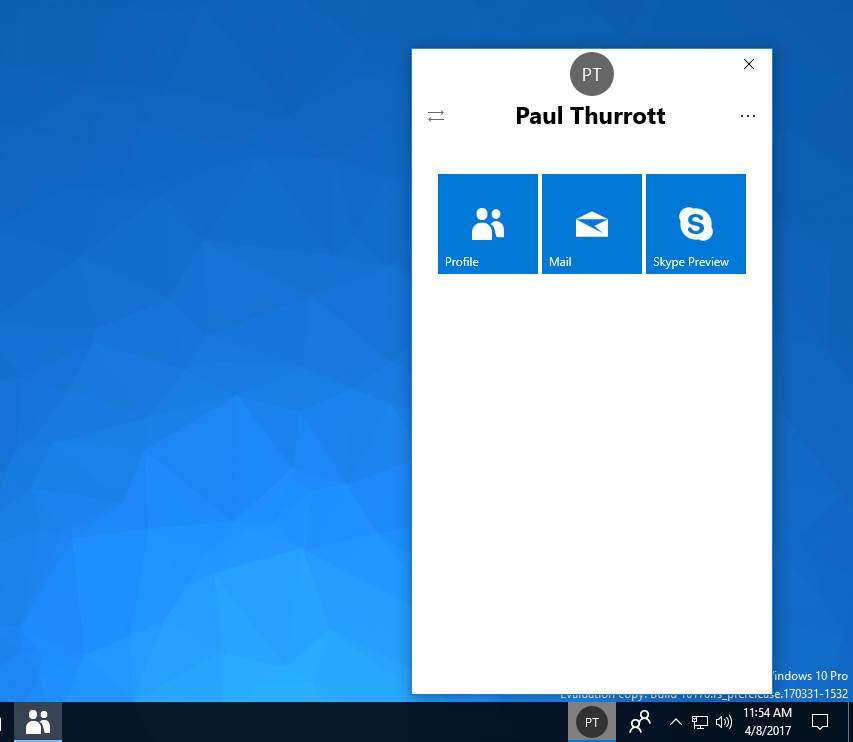Select the People app button on the taskbar

click(38, 721)
